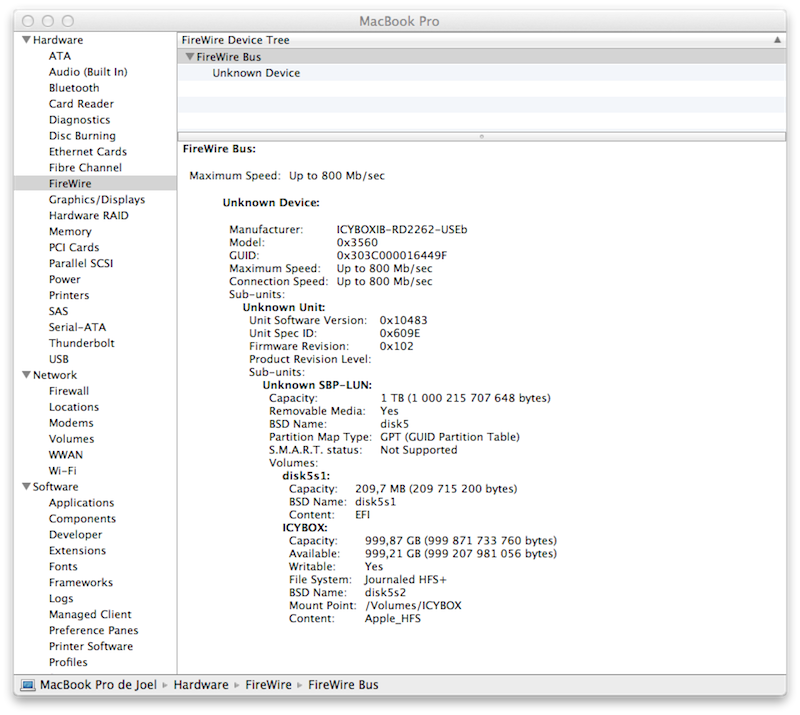800x715 pixels.
Task: Click the sort arrow in FireWire Device Tree header
Action: tap(777, 40)
